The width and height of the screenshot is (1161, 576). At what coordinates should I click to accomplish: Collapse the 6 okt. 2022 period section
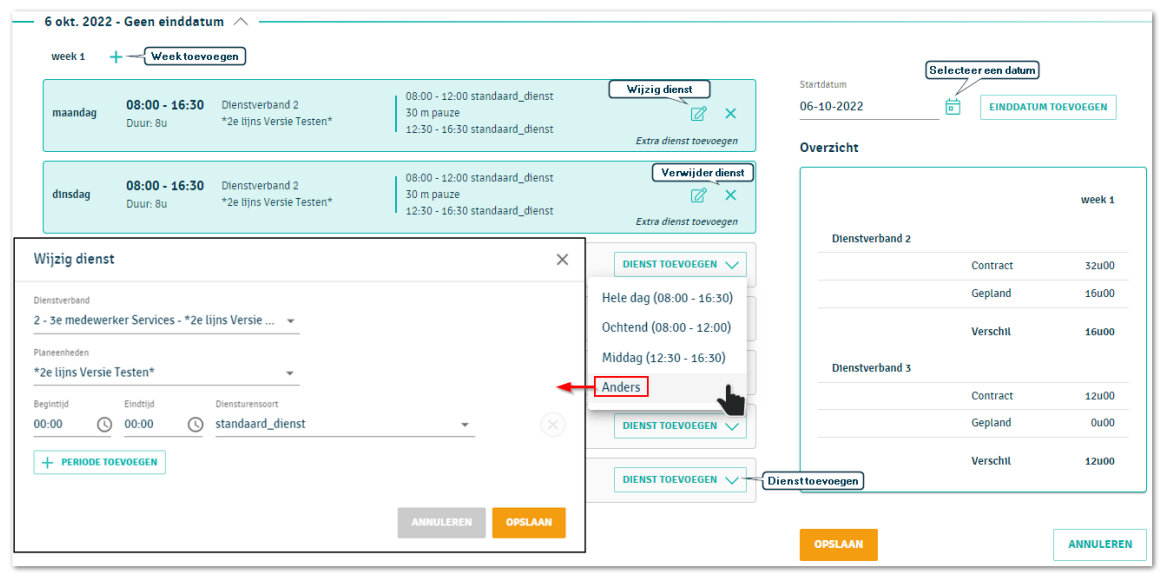(x=241, y=21)
